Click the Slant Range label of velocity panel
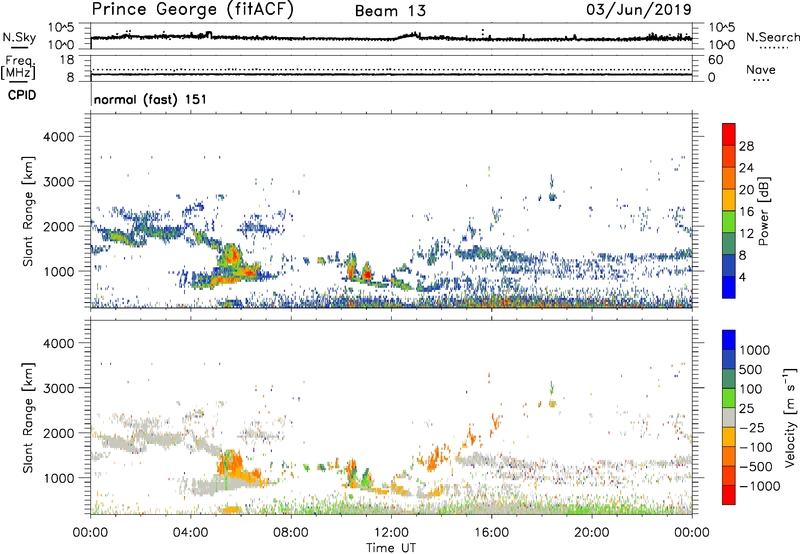This screenshot has height=554, width=800. coord(28,417)
